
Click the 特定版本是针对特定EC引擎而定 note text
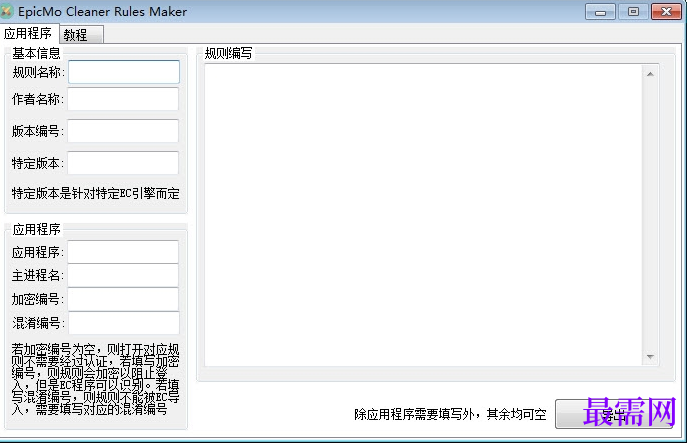(95, 193)
